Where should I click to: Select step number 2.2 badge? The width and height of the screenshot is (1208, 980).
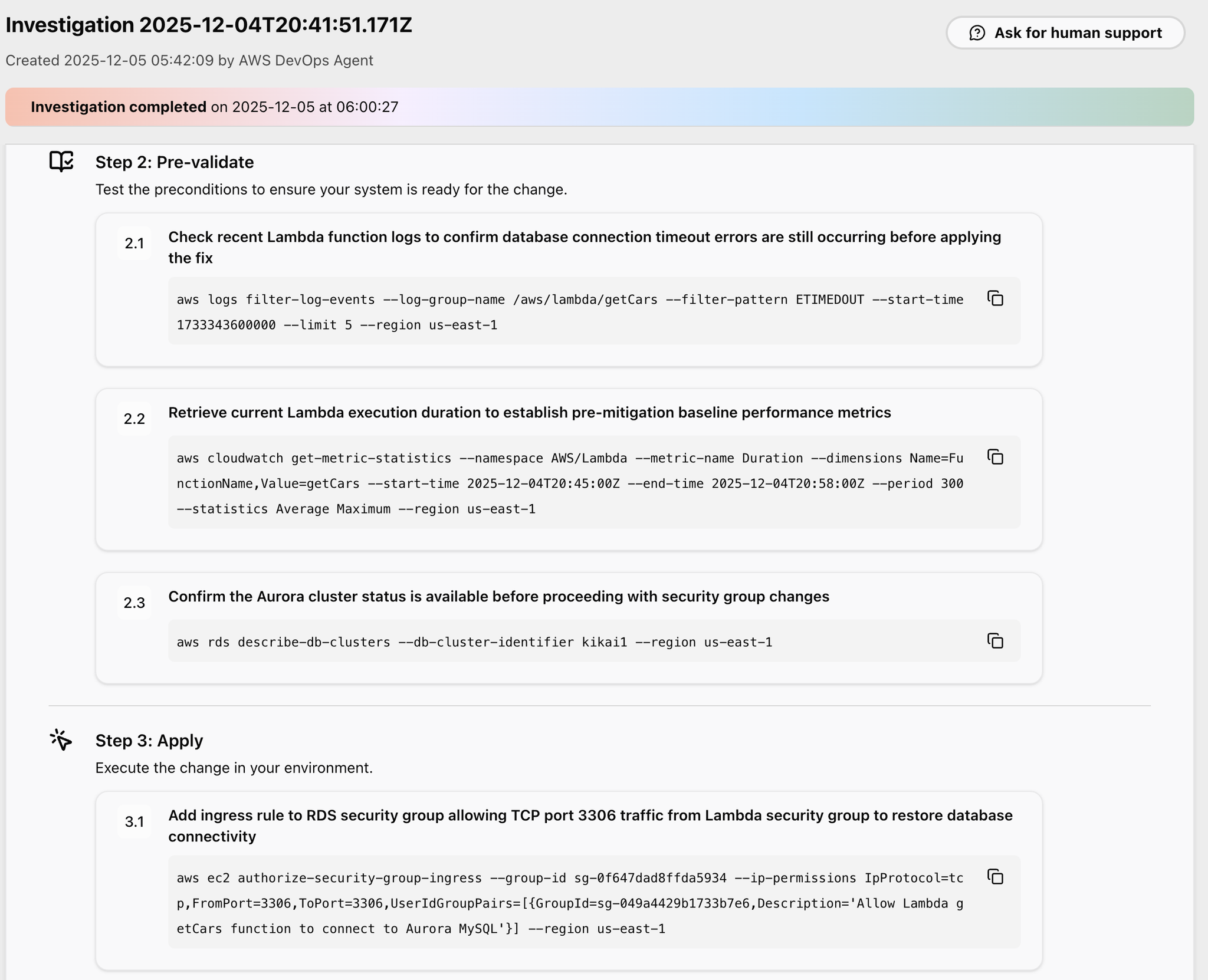click(134, 419)
